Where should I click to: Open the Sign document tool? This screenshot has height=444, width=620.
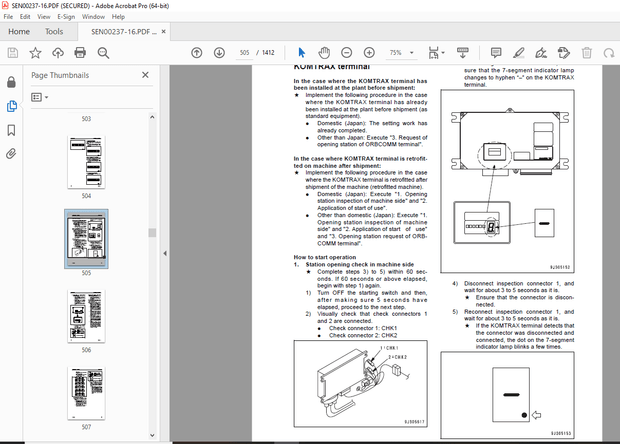(x=541, y=53)
